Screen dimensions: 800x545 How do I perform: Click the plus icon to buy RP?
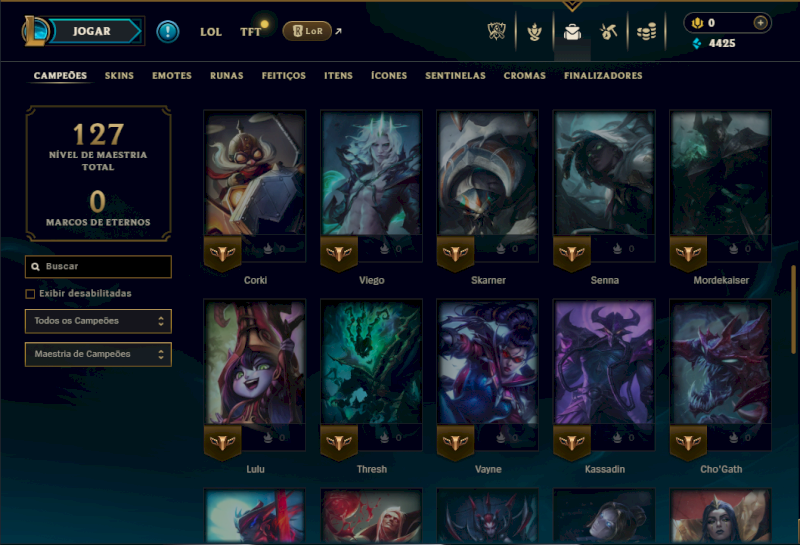[760, 23]
